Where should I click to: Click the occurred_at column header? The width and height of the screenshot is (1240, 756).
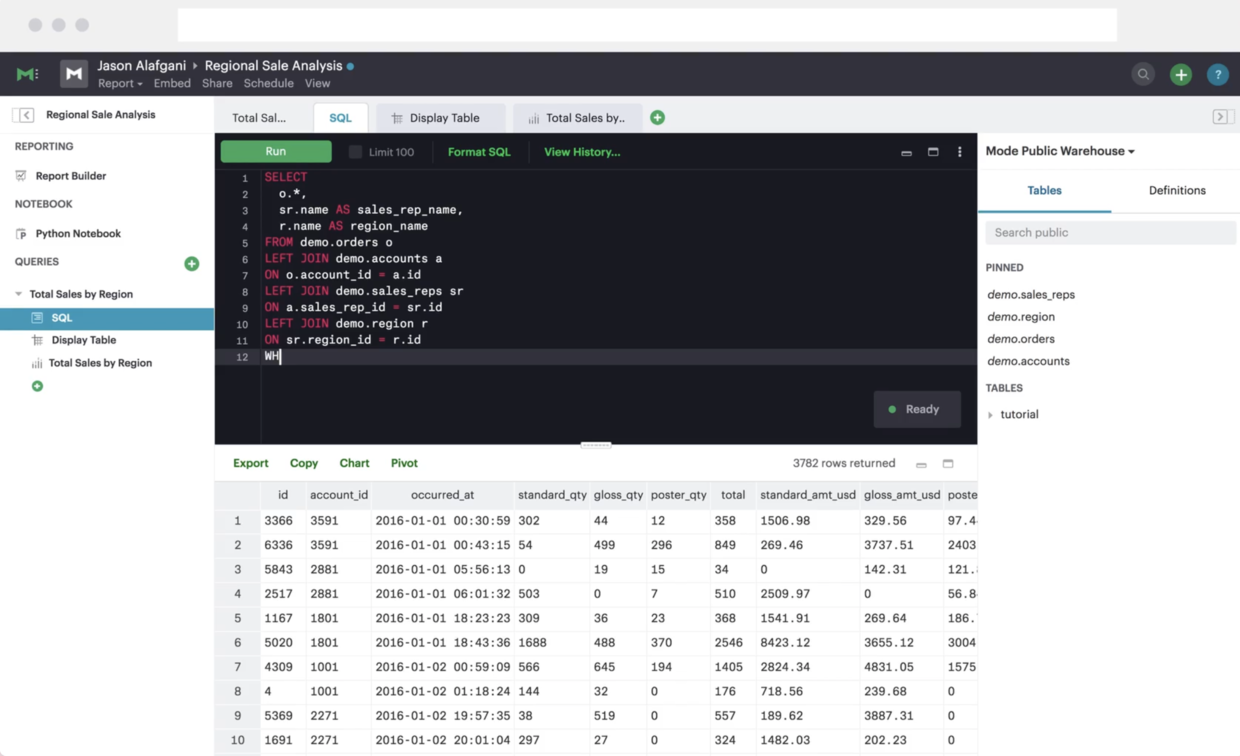pyautogui.click(x=442, y=495)
